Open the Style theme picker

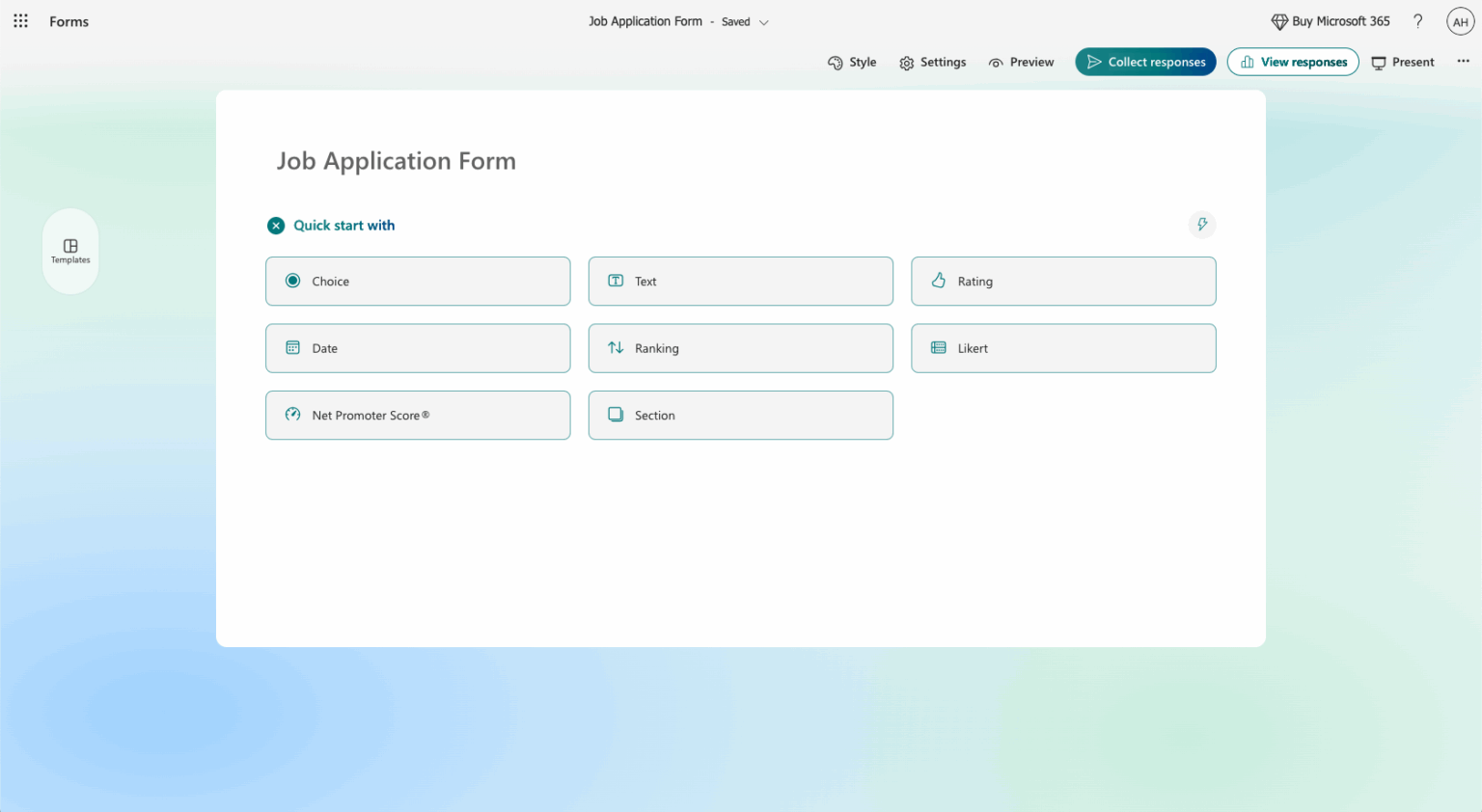(x=852, y=61)
